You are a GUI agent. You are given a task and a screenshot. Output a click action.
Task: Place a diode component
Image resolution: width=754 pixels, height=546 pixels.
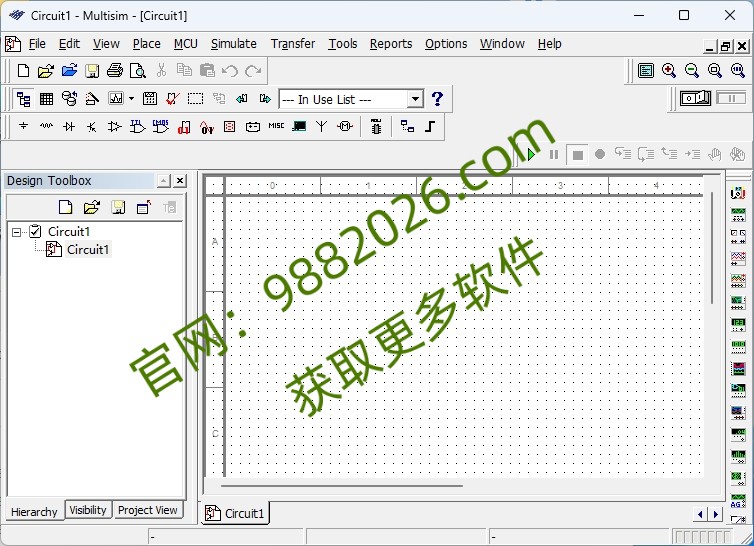pyautogui.click(x=69, y=127)
